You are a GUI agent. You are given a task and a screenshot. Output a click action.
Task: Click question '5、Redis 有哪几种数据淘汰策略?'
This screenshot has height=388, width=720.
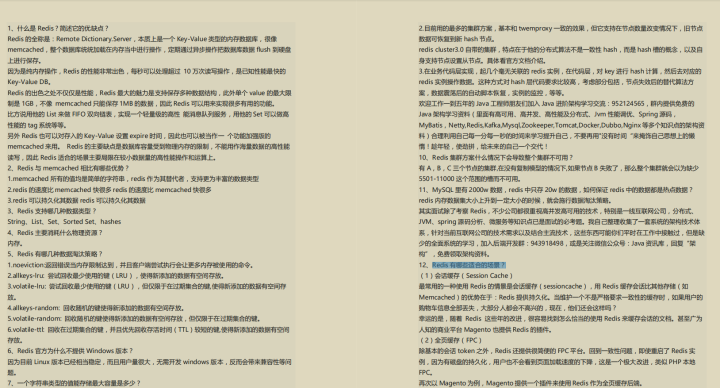pos(55,253)
